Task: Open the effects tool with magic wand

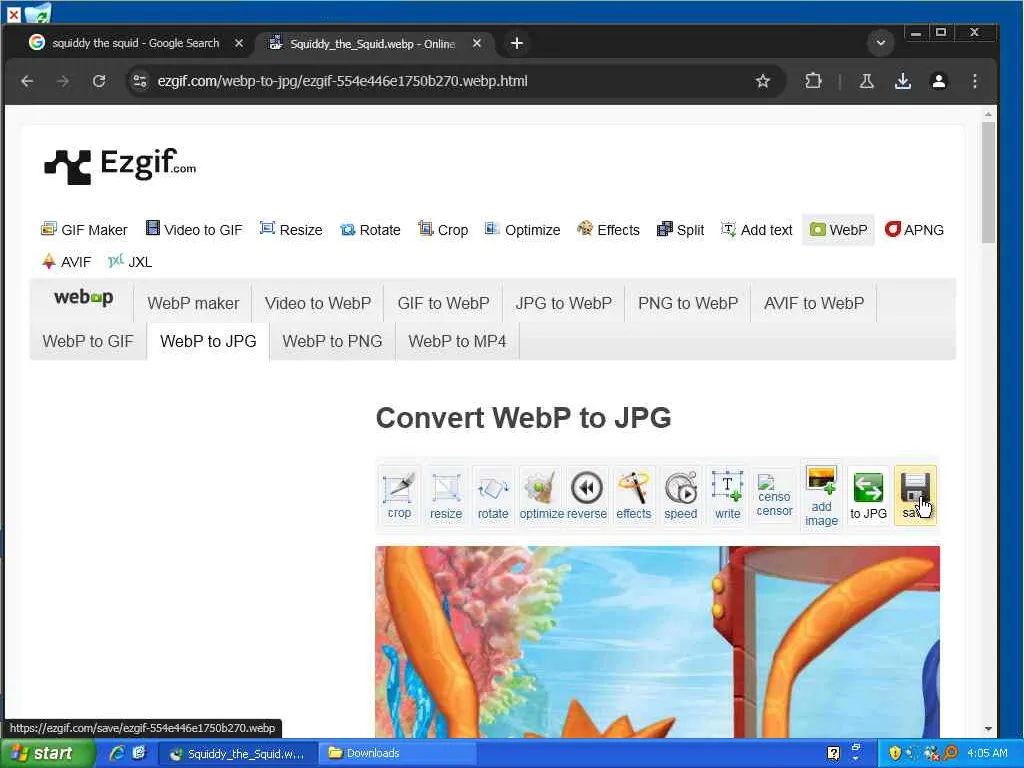Action: pos(633,494)
